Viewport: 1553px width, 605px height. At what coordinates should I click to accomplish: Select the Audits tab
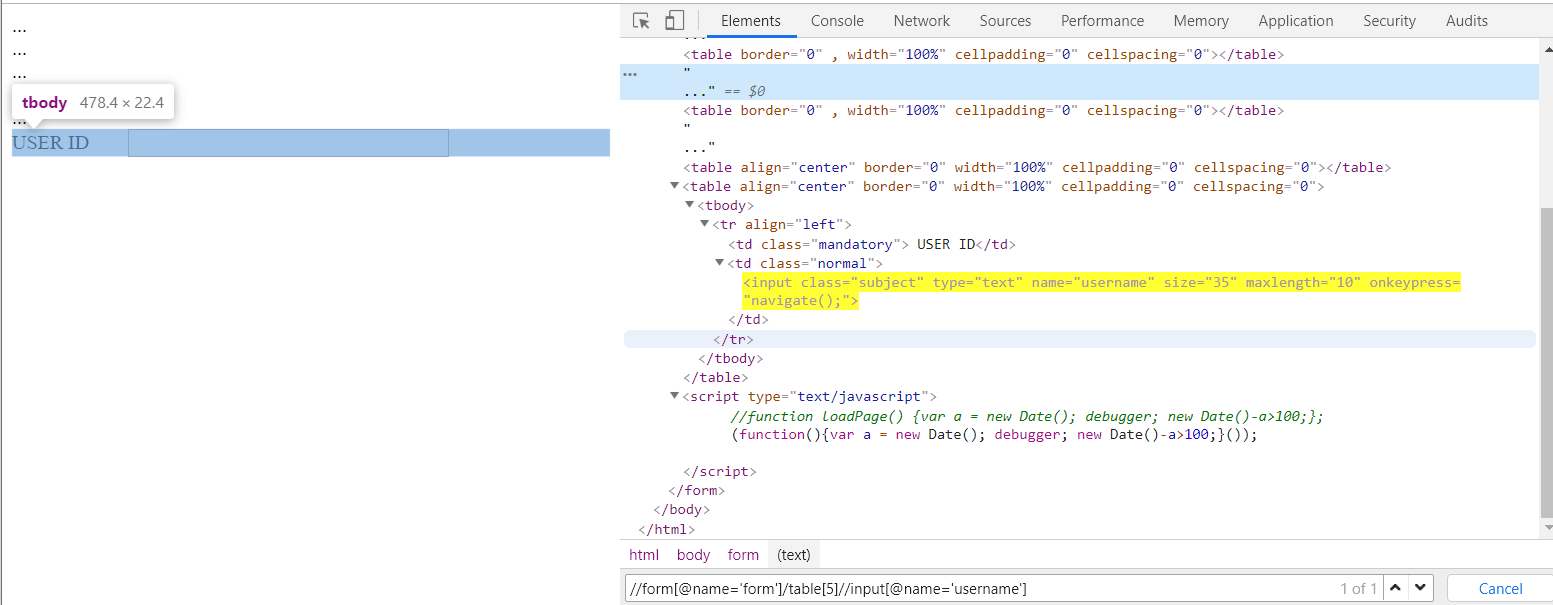point(1466,21)
